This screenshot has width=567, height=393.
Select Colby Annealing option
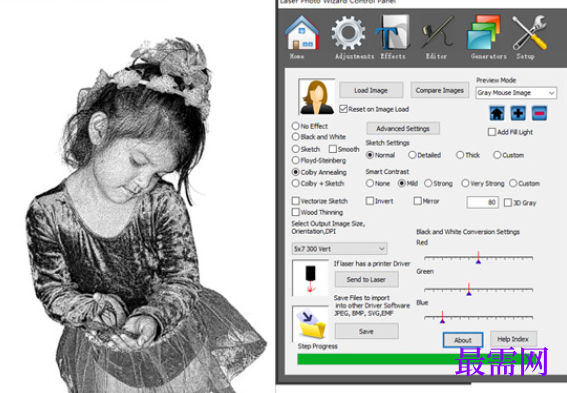296,172
